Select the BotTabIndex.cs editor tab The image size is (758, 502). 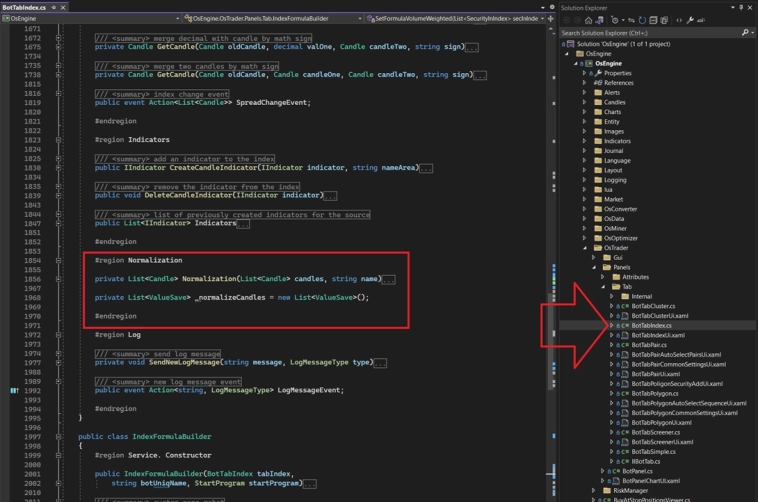[x=24, y=7]
